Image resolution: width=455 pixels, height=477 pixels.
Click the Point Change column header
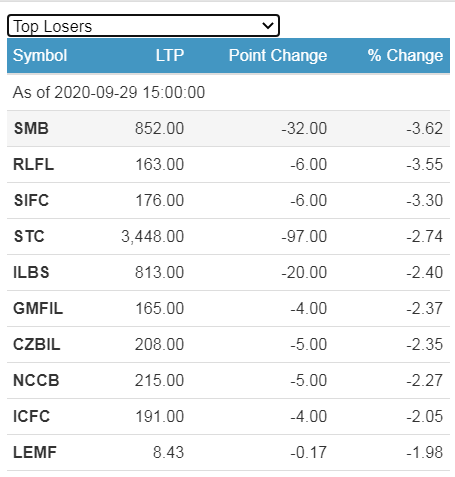click(x=278, y=55)
